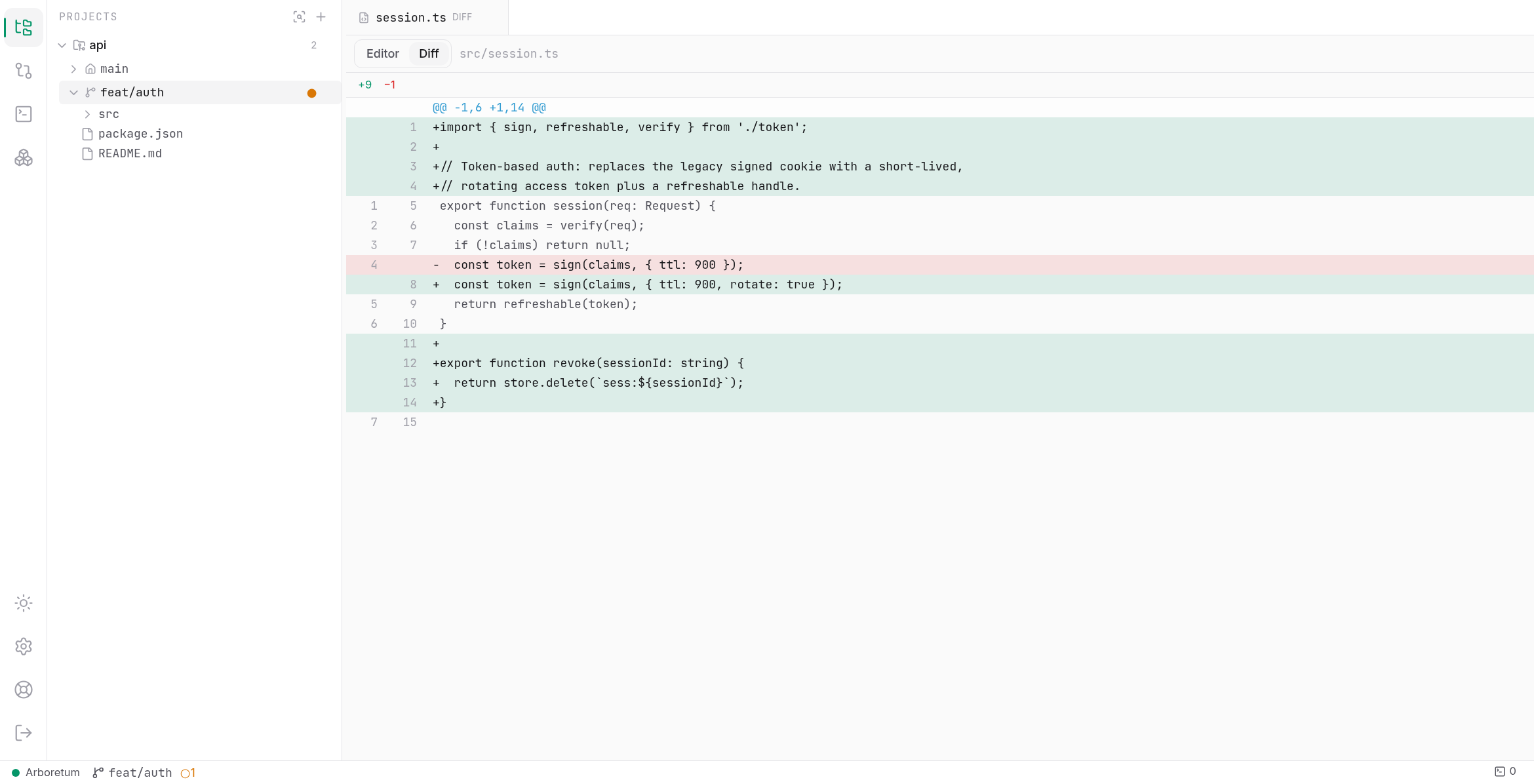
Task: Switch to Editor view
Action: (x=383, y=54)
